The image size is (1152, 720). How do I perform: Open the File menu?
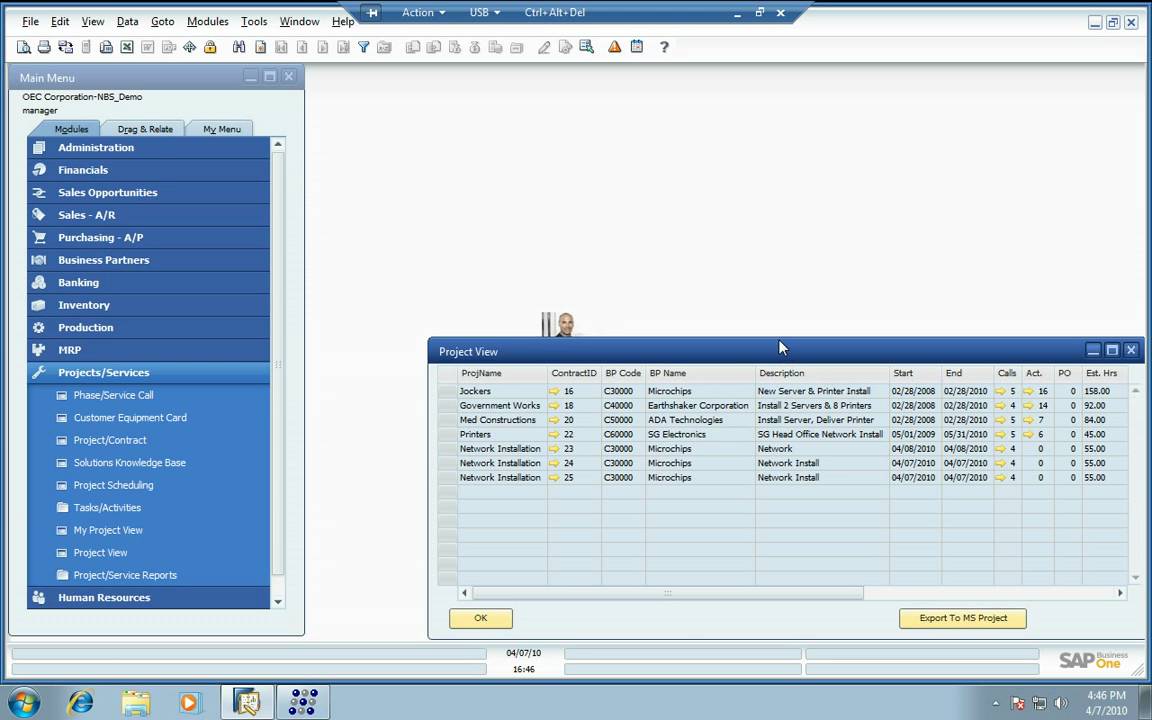31,21
